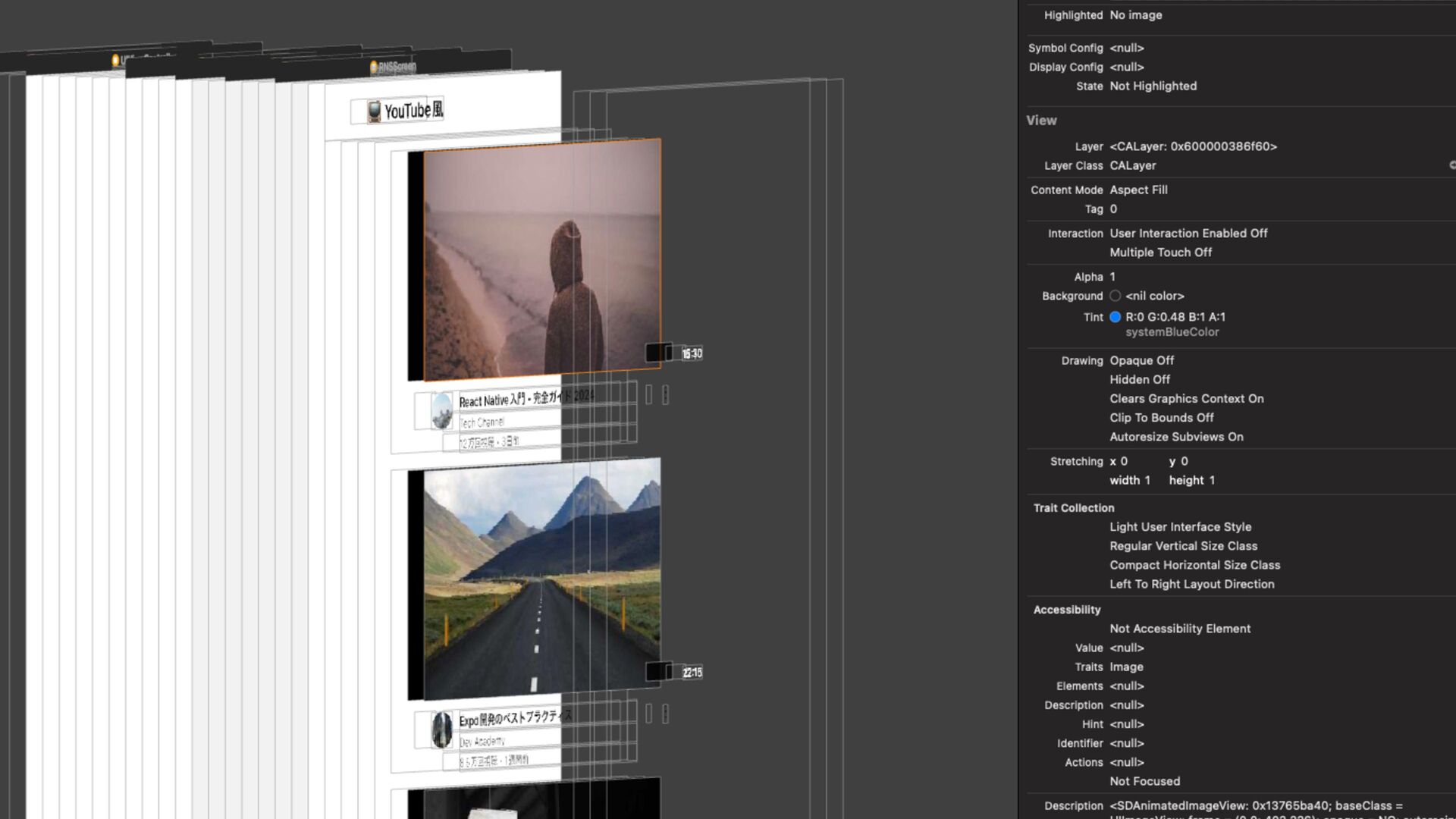The height and width of the screenshot is (819, 1456).
Task: Click the blue Tint color swatch
Action: [x=1115, y=317]
